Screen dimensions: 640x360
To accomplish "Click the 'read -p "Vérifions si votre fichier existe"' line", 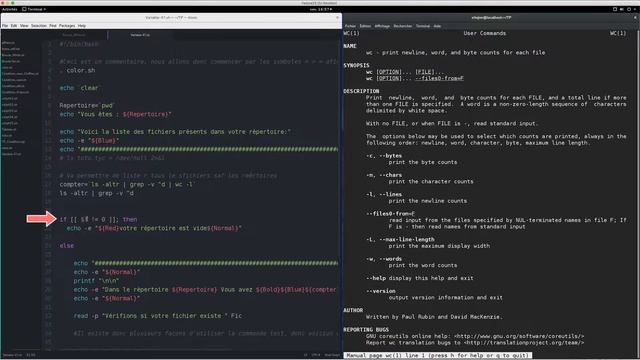I will (x=158, y=316).
